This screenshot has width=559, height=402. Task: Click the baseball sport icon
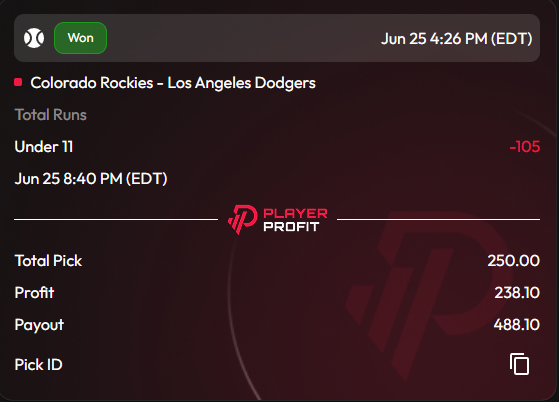(x=34, y=38)
